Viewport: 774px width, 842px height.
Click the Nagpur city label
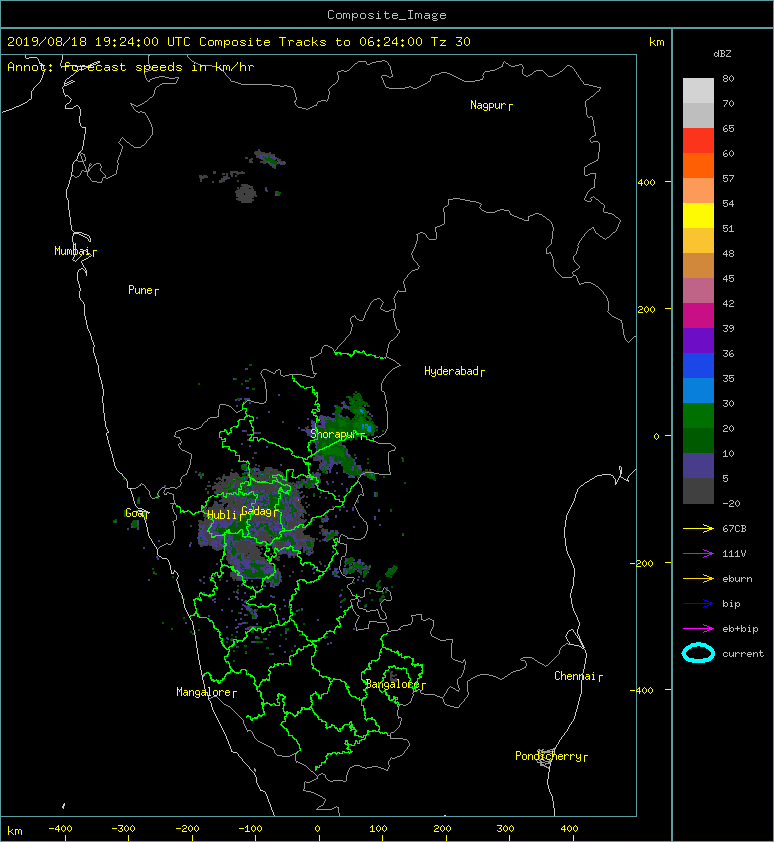click(x=491, y=105)
